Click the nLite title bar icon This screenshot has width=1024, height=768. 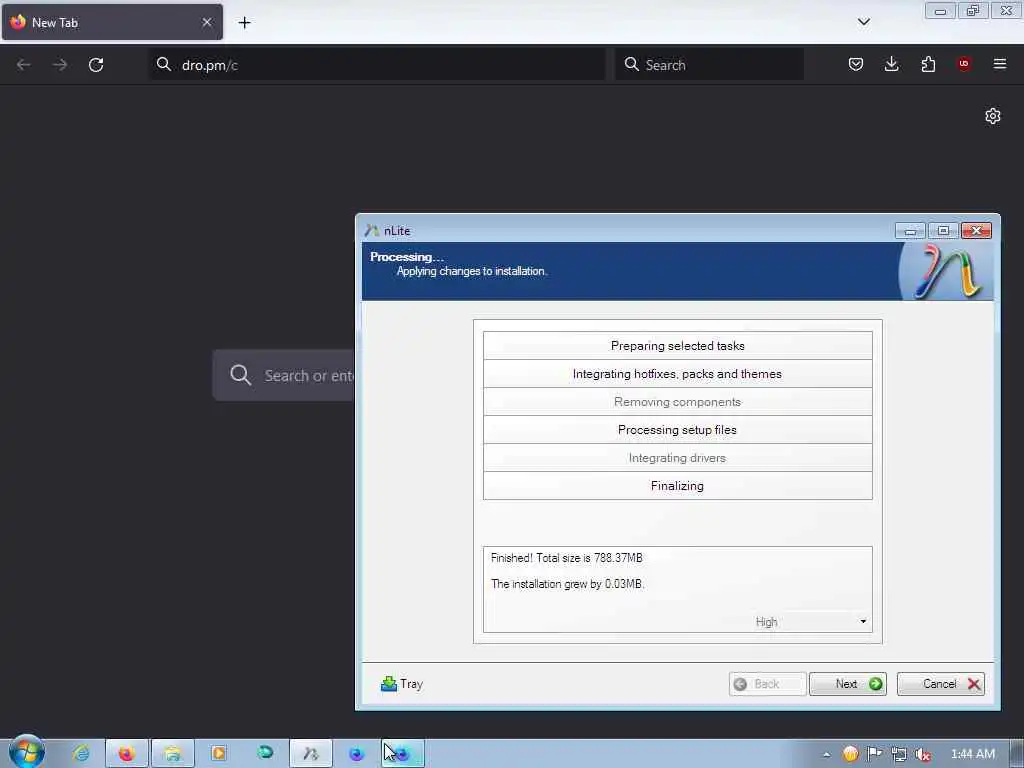[x=372, y=231]
